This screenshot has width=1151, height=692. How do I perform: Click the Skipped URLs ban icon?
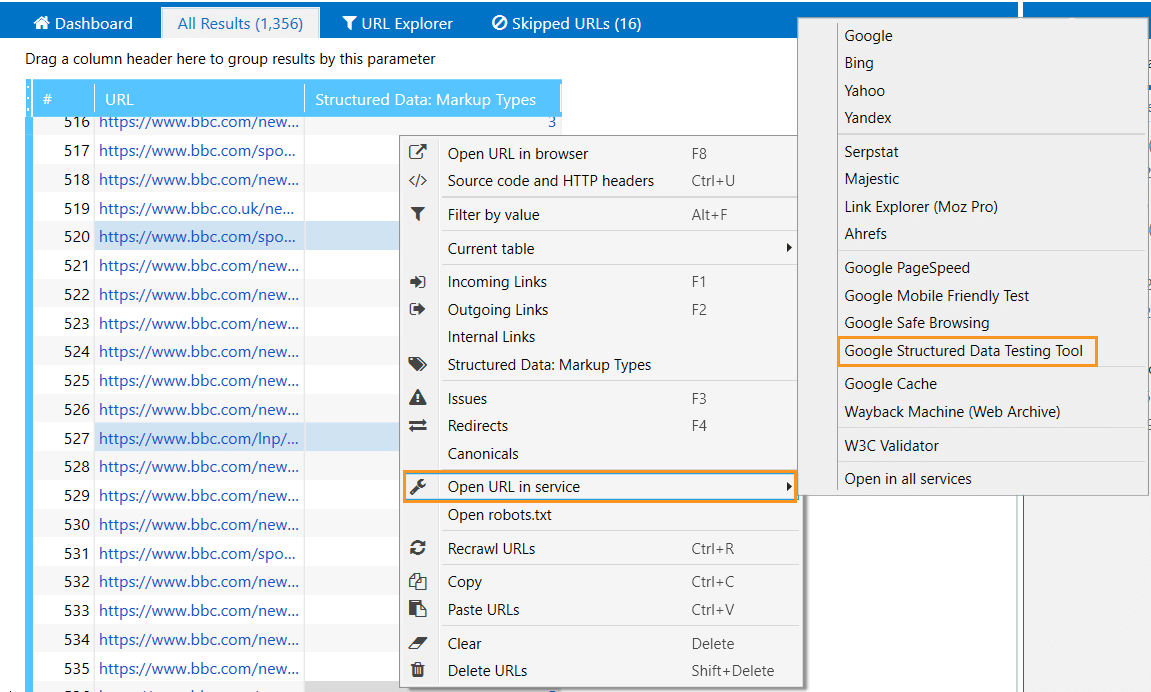[x=499, y=23]
